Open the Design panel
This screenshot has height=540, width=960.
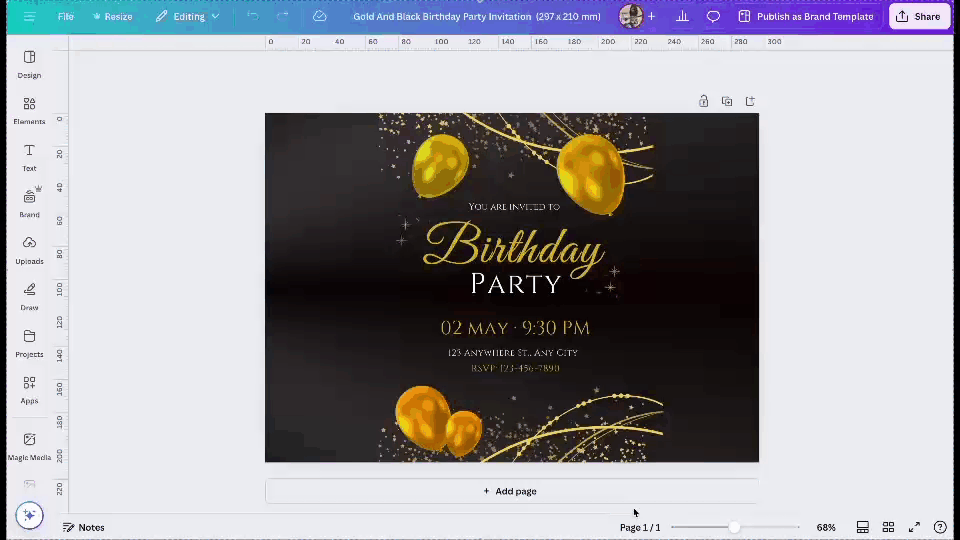(29, 64)
